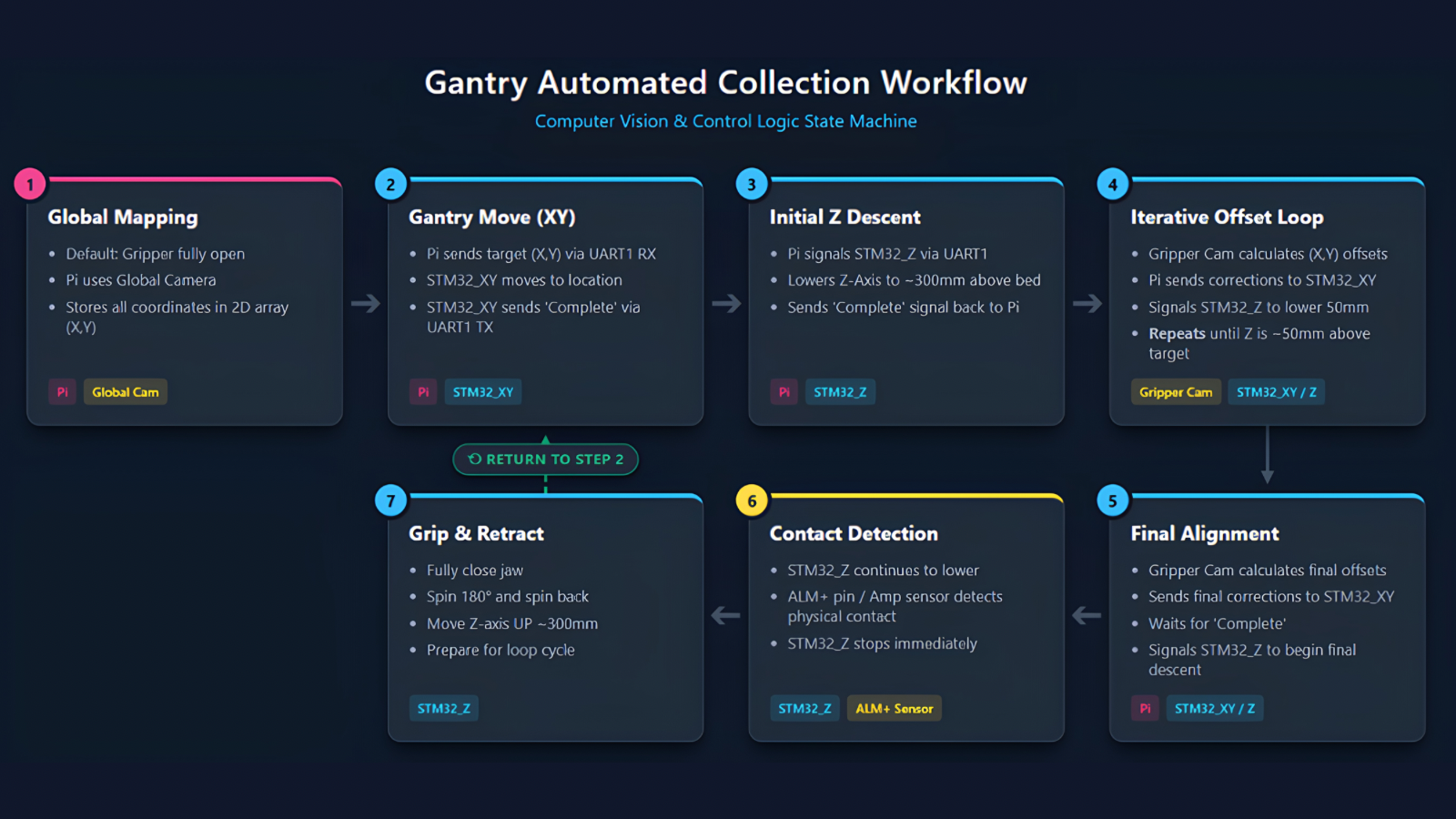Image resolution: width=1456 pixels, height=819 pixels.
Task: Click arrow from Iterative Offset Loop down to Final Alignment
Action: pos(1267,455)
